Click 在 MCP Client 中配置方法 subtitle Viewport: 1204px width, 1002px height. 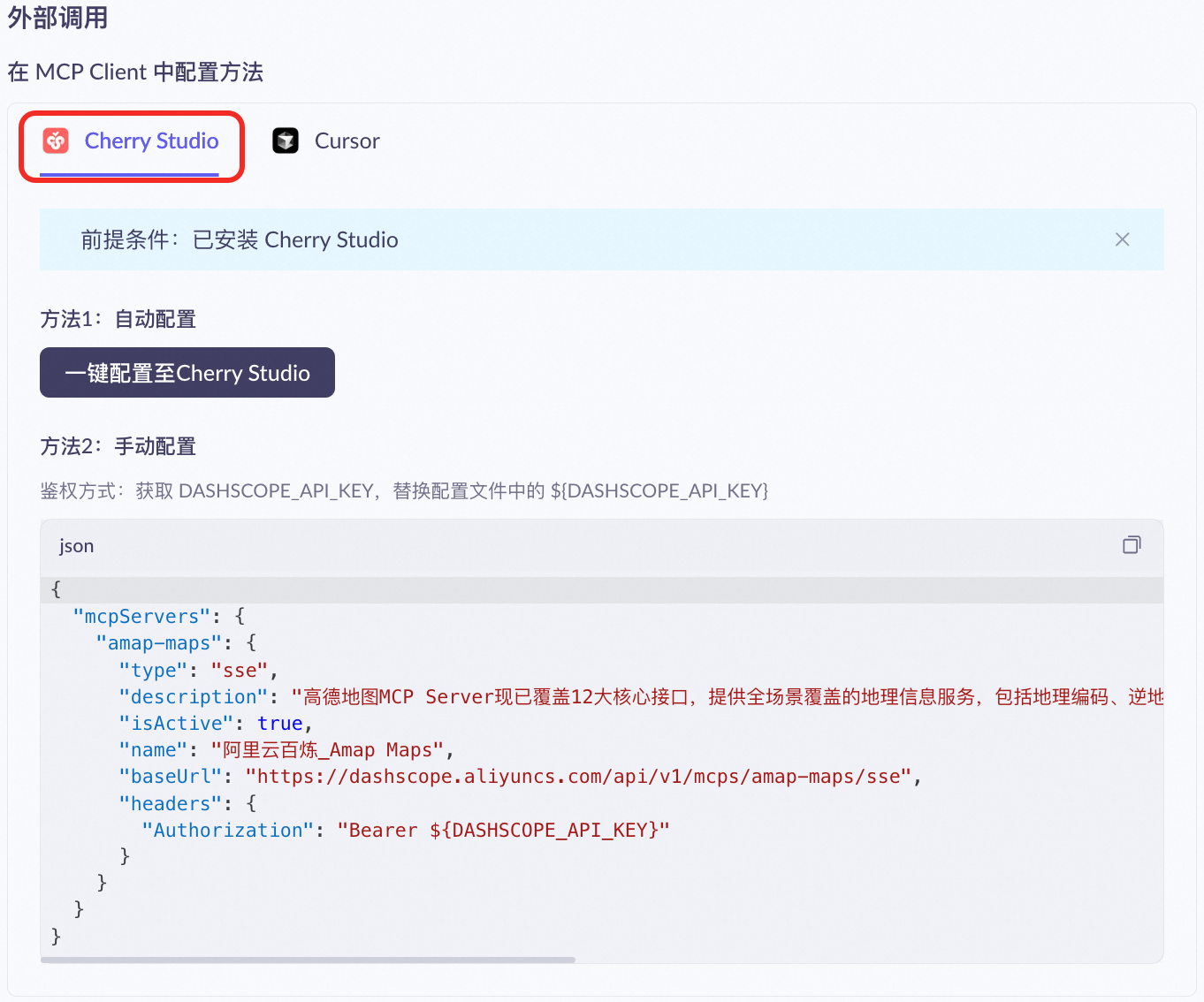[x=135, y=72]
